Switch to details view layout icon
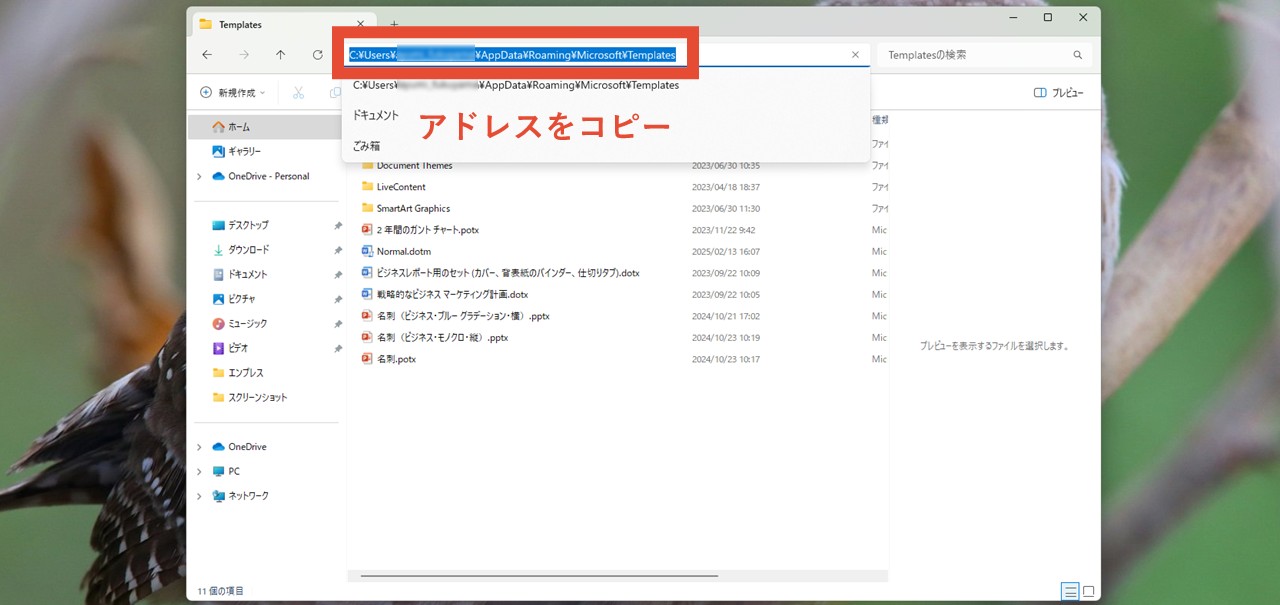This screenshot has height=605, width=1280. tap(1070, 591)
